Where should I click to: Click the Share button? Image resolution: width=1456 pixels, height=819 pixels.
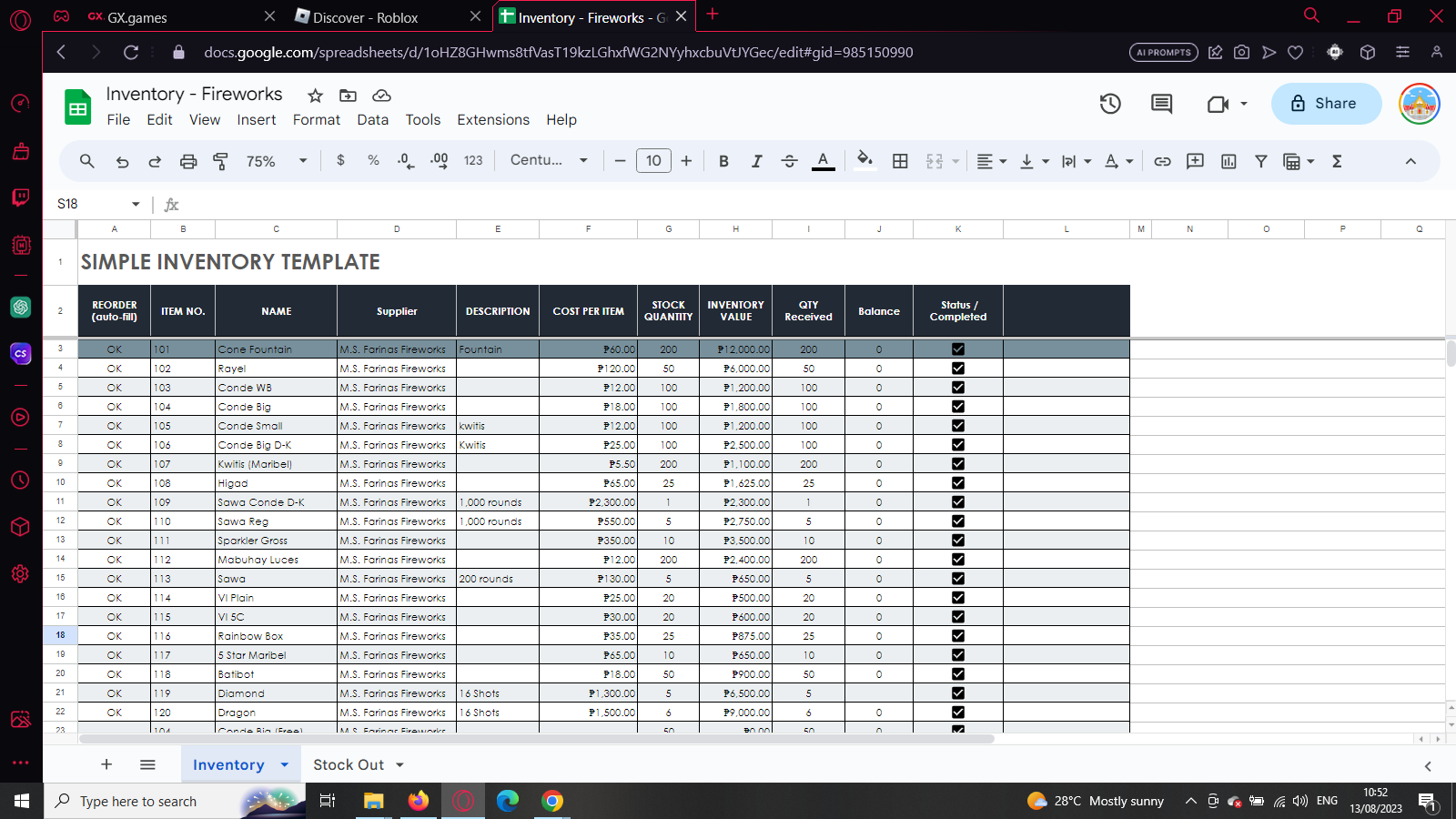pyautogui.click(x=1325, y=104)
